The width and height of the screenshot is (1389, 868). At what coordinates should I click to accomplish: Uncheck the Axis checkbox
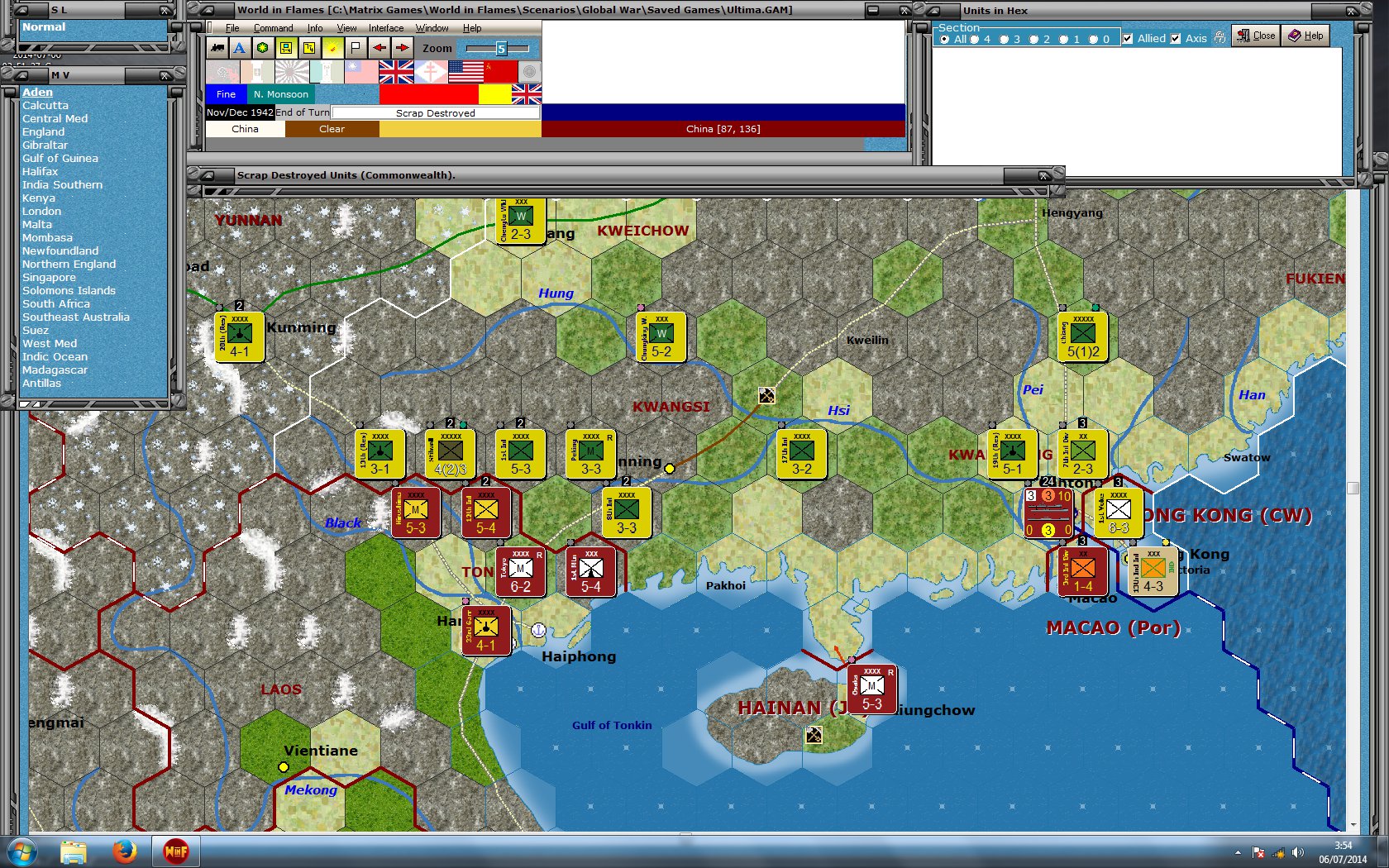click(1175, 38)
